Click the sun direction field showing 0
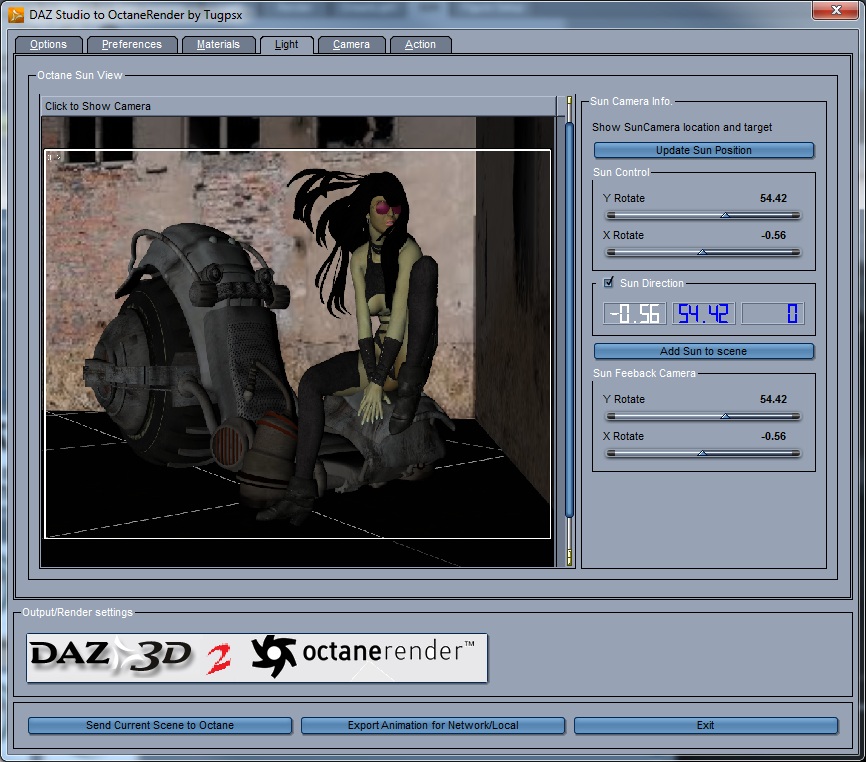 (773, 314)
